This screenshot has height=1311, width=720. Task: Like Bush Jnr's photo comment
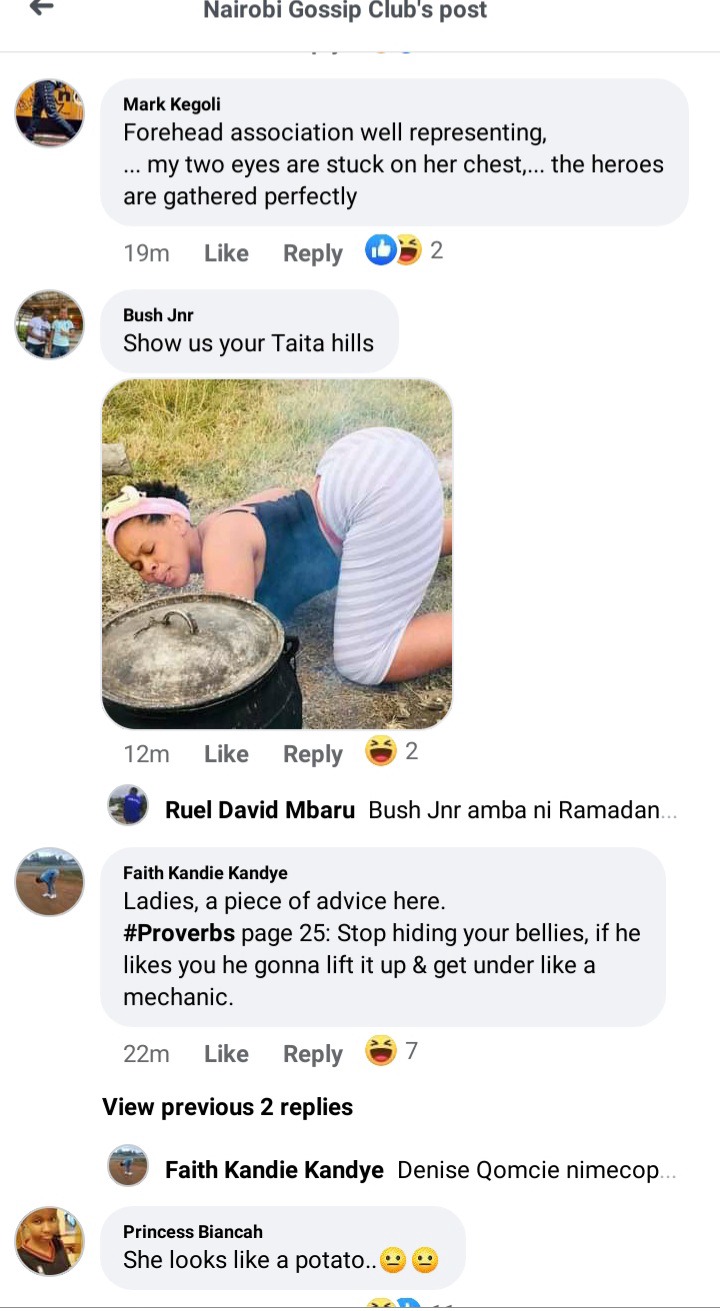[226, 754]
